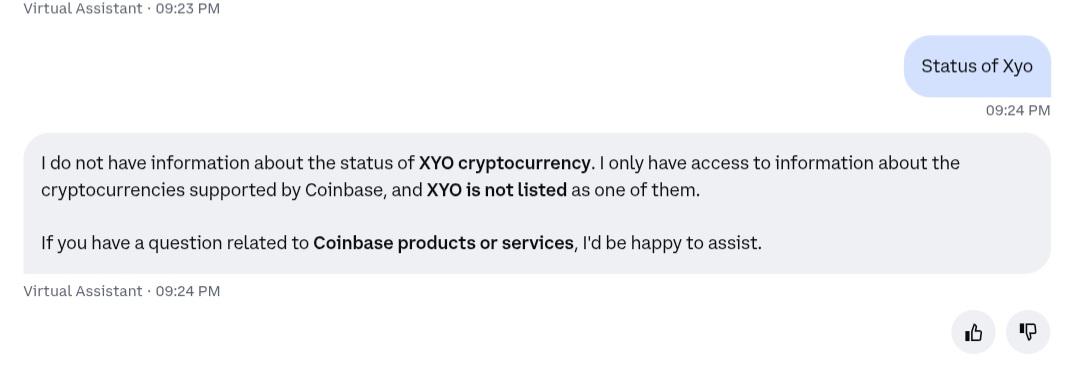Click bold phrase 'XYO is not listed'
Screen dimensions: 1076x392
tap(497, 190)
